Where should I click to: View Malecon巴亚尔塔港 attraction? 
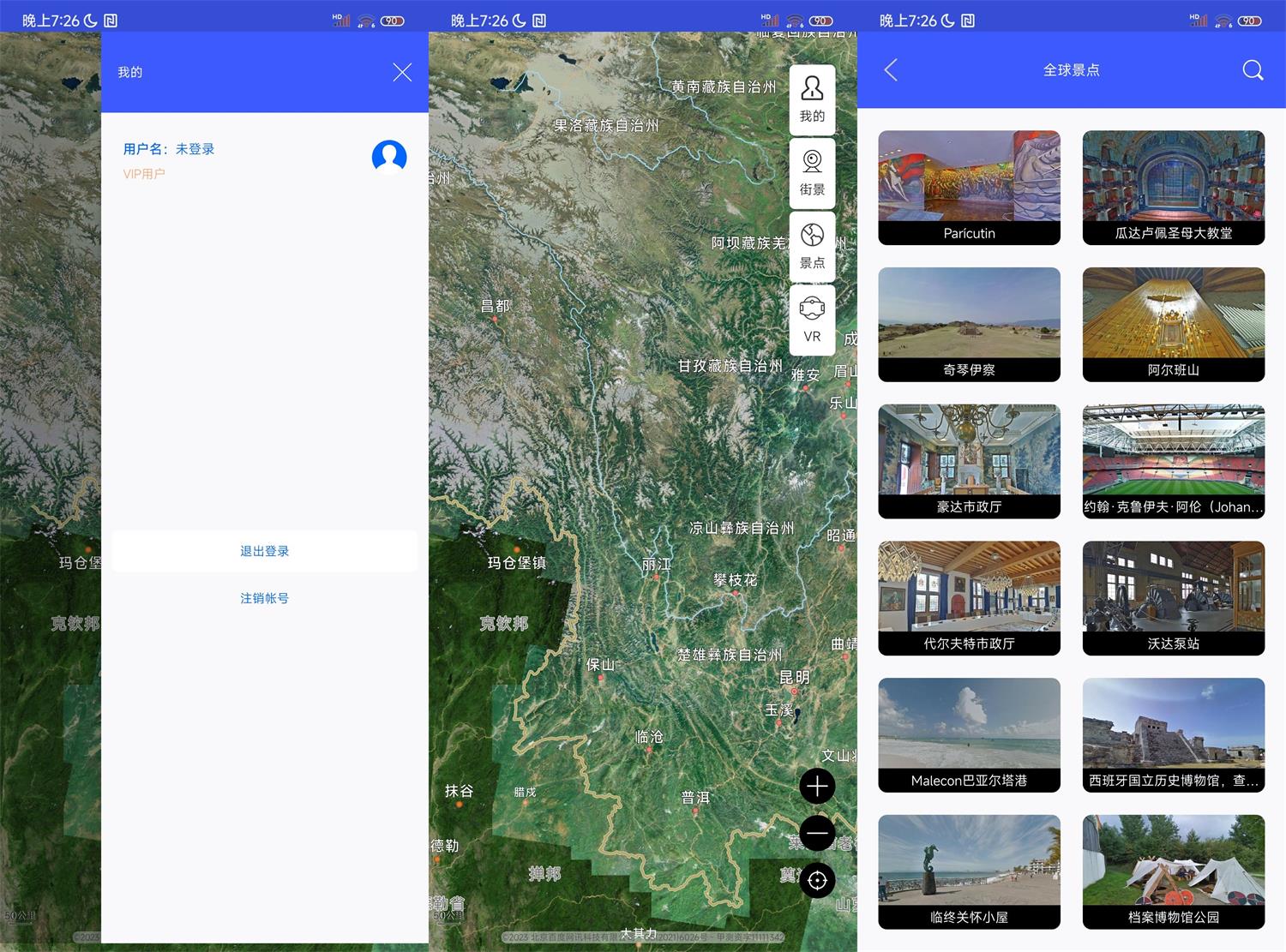point(969,734)
